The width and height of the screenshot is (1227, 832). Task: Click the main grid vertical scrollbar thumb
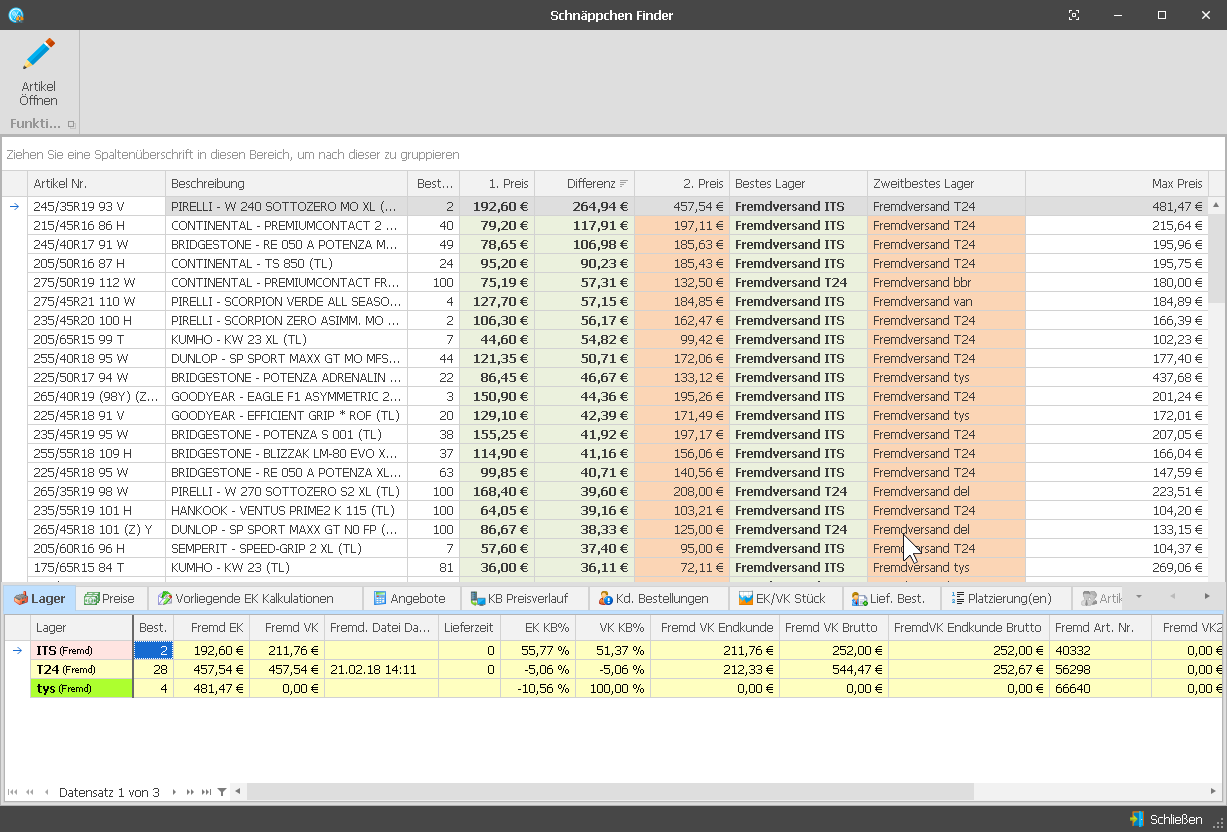1217,258
